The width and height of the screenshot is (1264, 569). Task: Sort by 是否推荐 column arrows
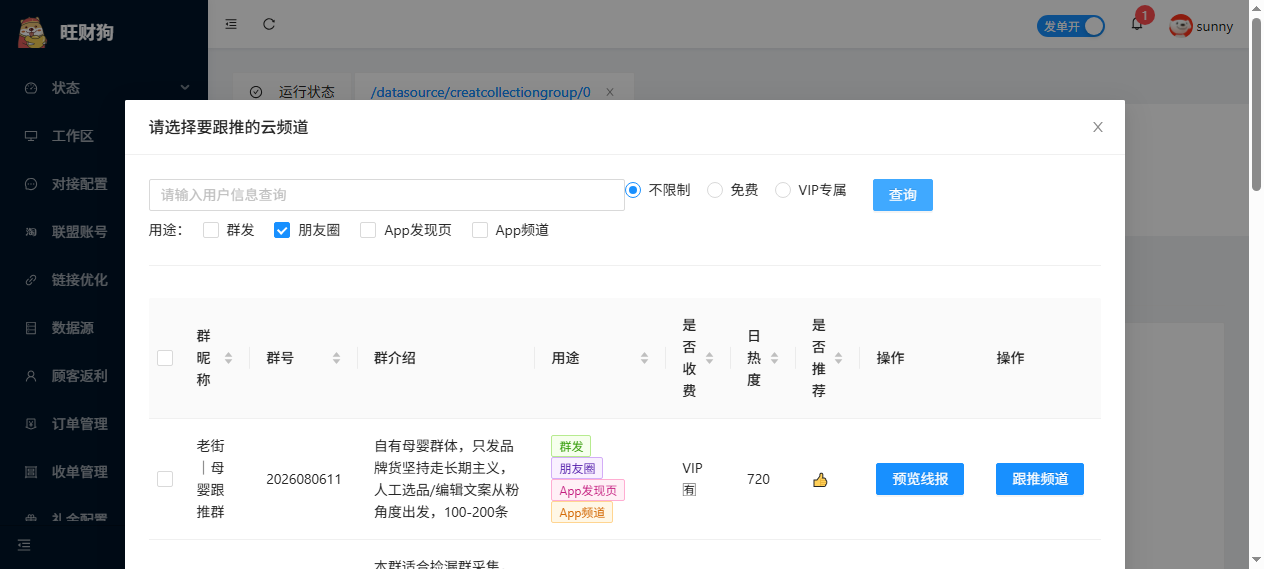839,358
